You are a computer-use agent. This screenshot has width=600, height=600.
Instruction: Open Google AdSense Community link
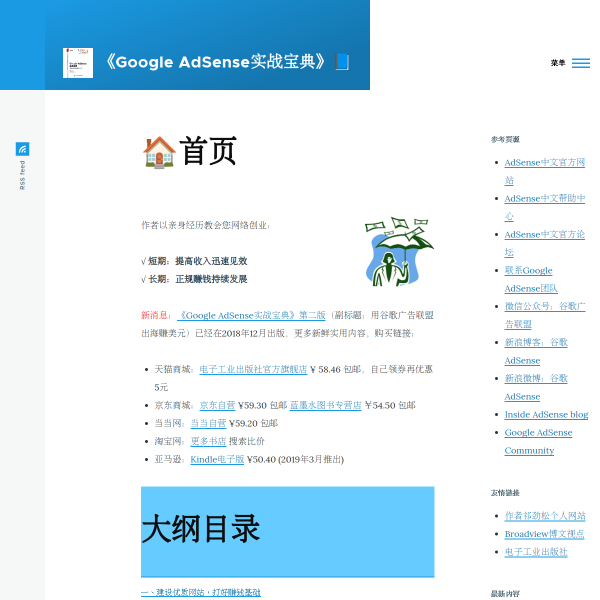tap(538, 441)
